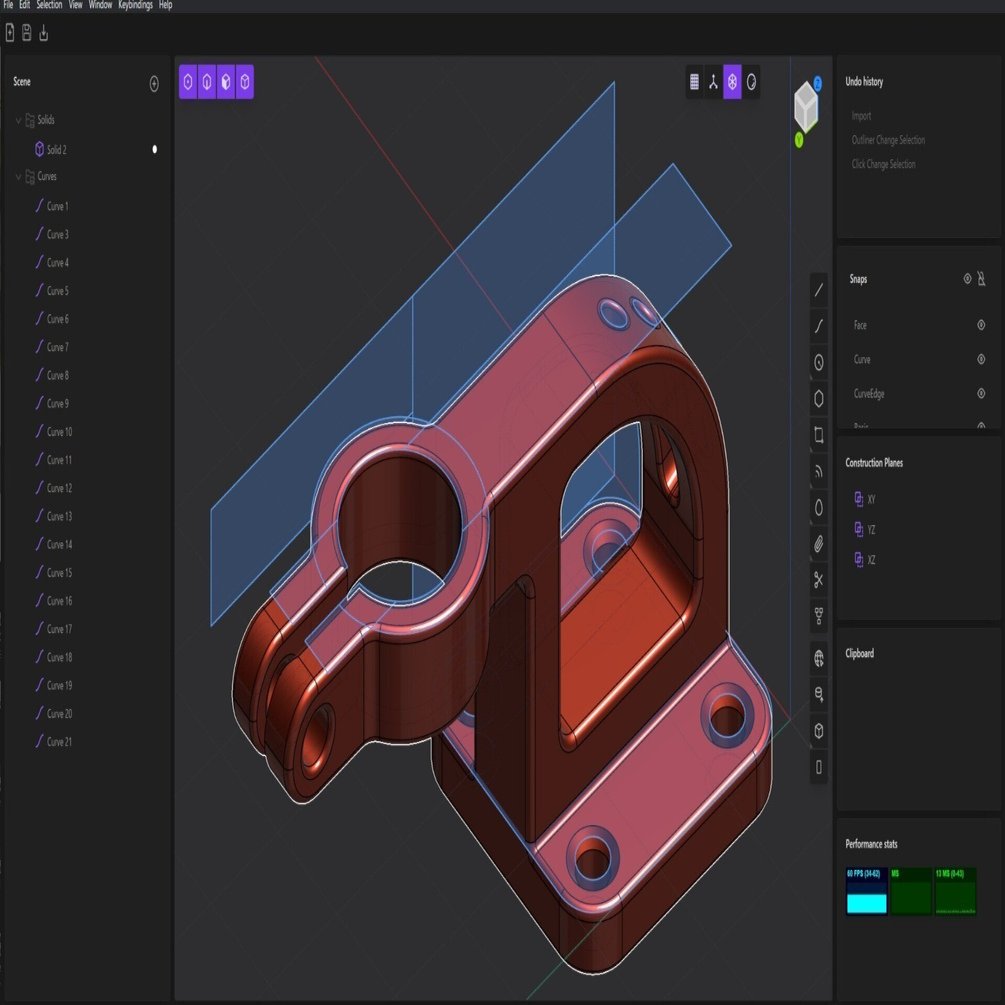Select the Ellipse shape tool
Screen dimensions: 1005x1005
coord(818,508)
